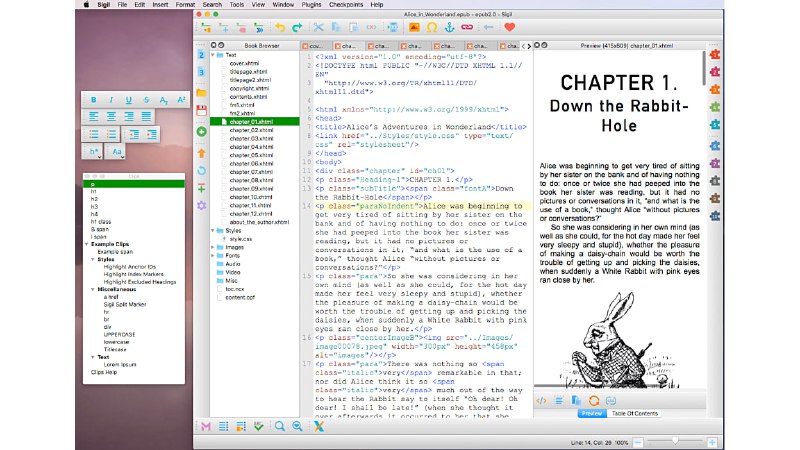The height and width of the screenshot is (450, 800).
Task: Insert special character with the Omega icon
Action: [432, 28]
